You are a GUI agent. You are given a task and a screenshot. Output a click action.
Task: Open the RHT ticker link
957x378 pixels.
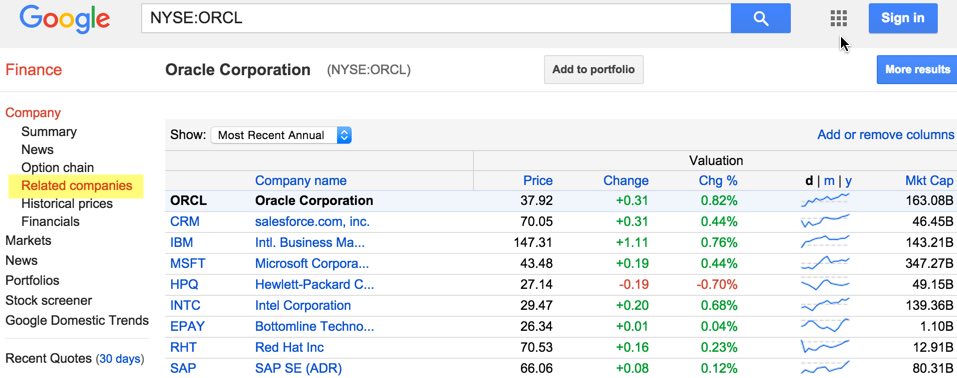pos(183,347)
